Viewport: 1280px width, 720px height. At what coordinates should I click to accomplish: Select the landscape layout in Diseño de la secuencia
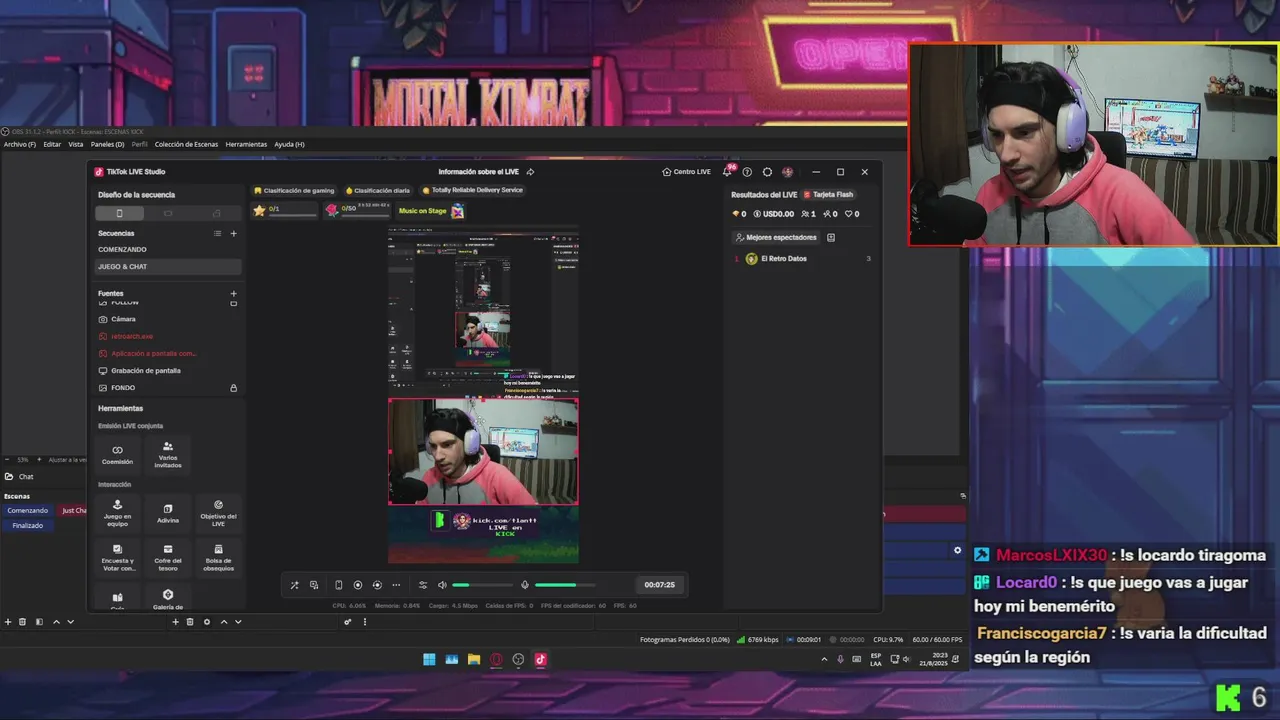[168, 213]
